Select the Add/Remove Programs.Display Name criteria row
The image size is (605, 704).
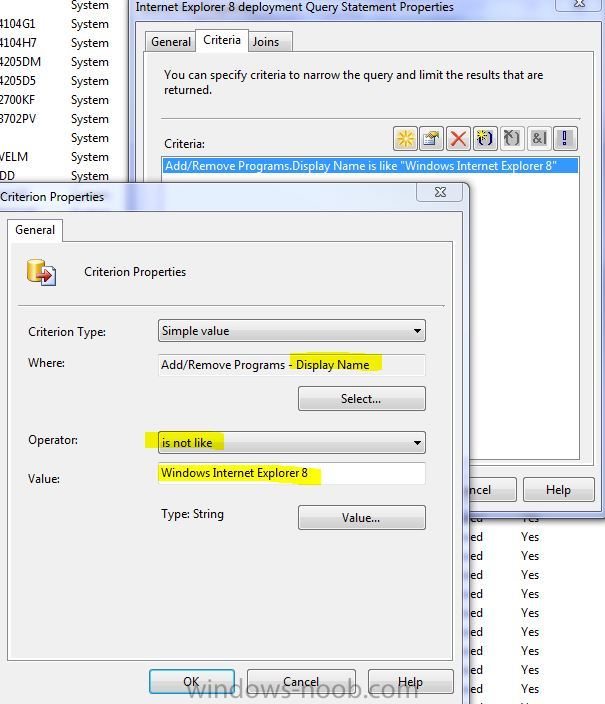[370, 166]
